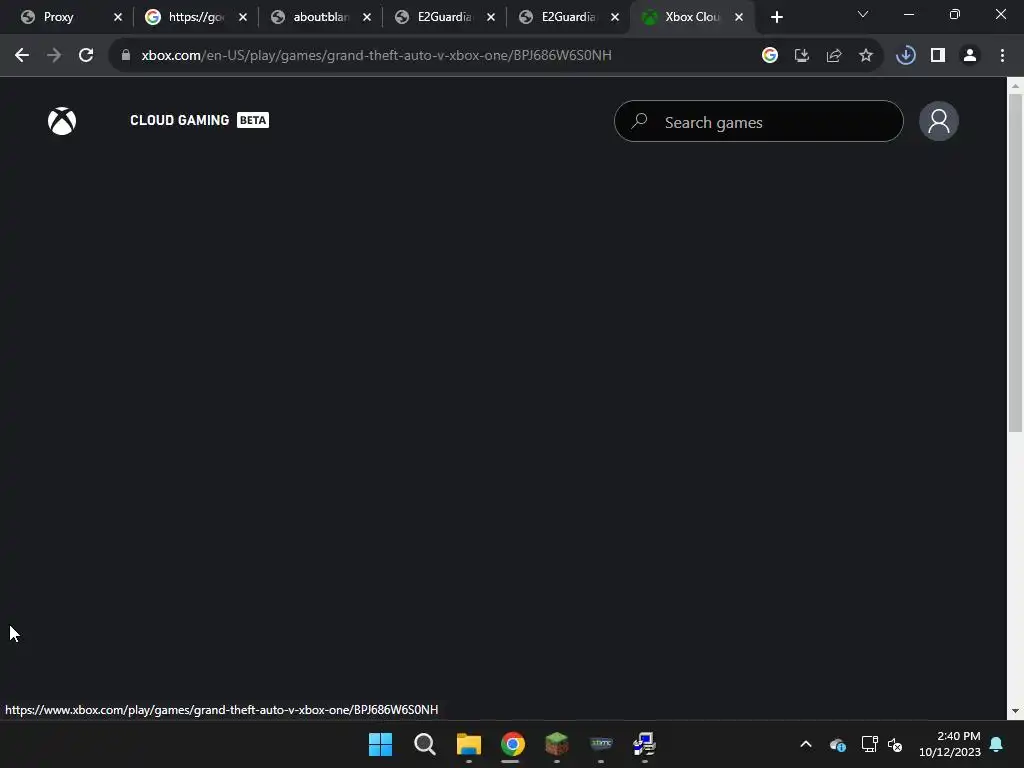This screenshot has width=1024, height=768.
Task: Bookmark this tab with the star
Action: pos(865,56)
